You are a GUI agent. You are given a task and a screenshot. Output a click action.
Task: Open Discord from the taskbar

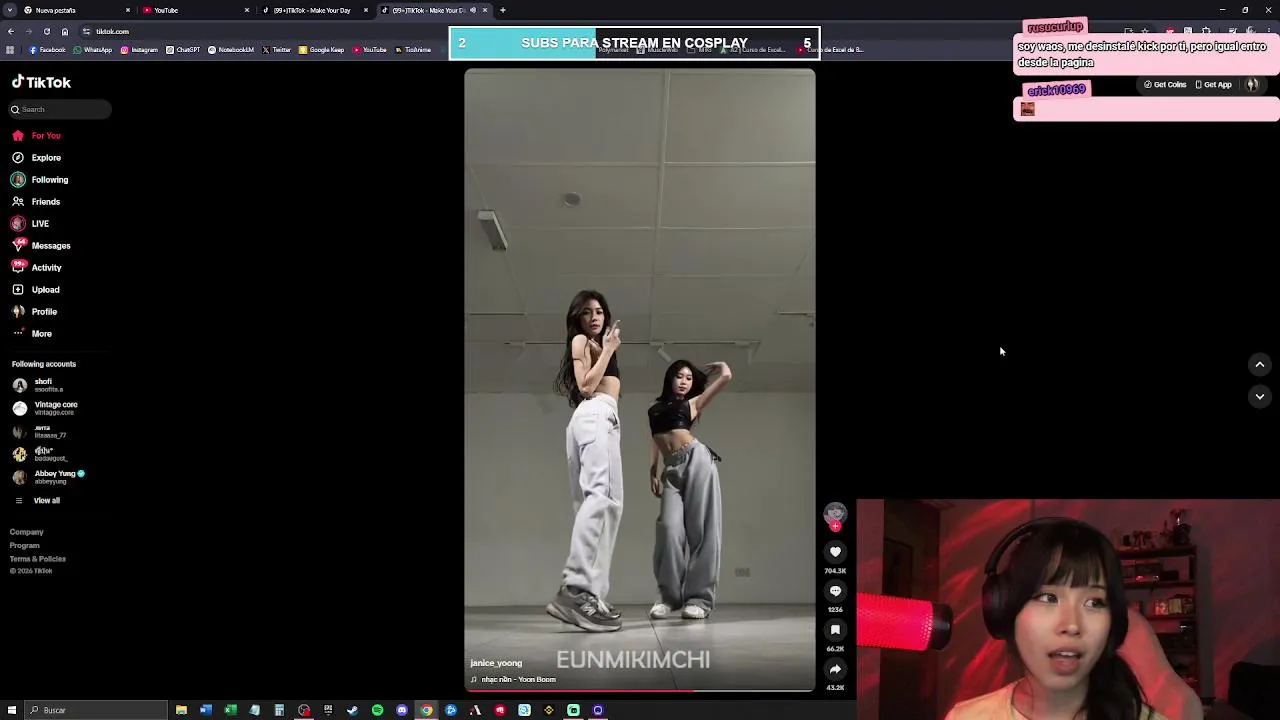pos(402,710)
